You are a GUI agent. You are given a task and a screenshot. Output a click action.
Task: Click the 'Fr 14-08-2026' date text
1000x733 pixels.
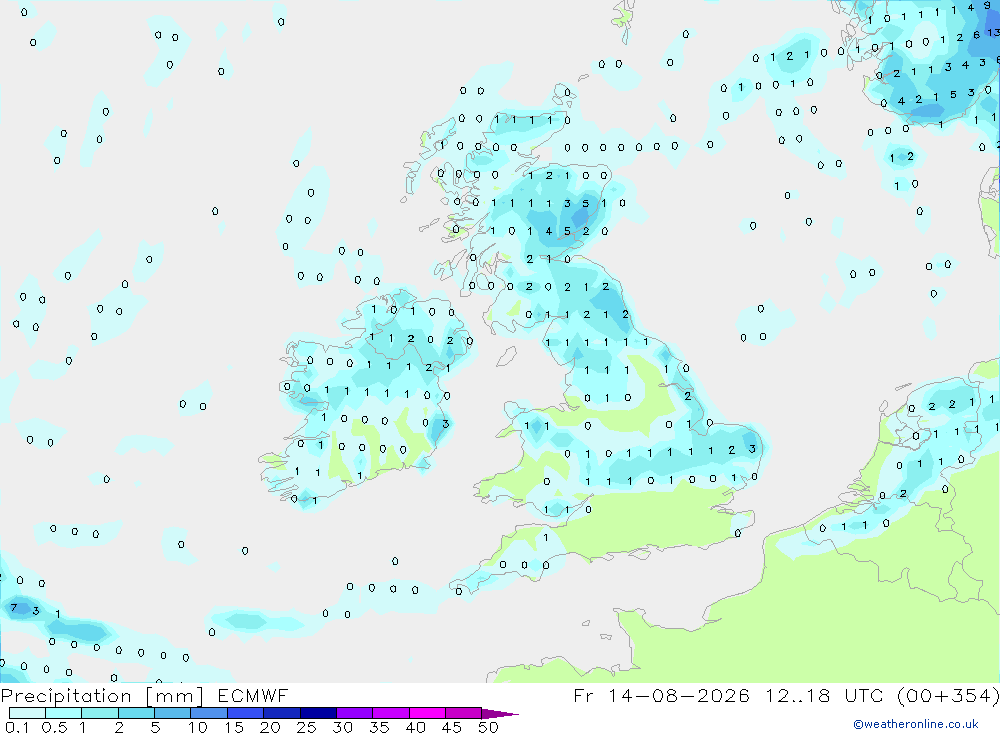click(x=661, y=695)
